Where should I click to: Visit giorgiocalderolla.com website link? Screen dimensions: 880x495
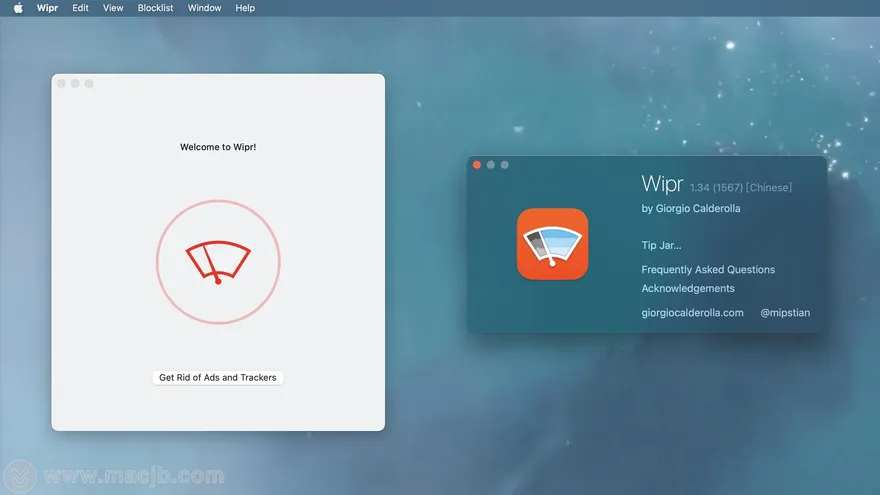tap(692, 313)
